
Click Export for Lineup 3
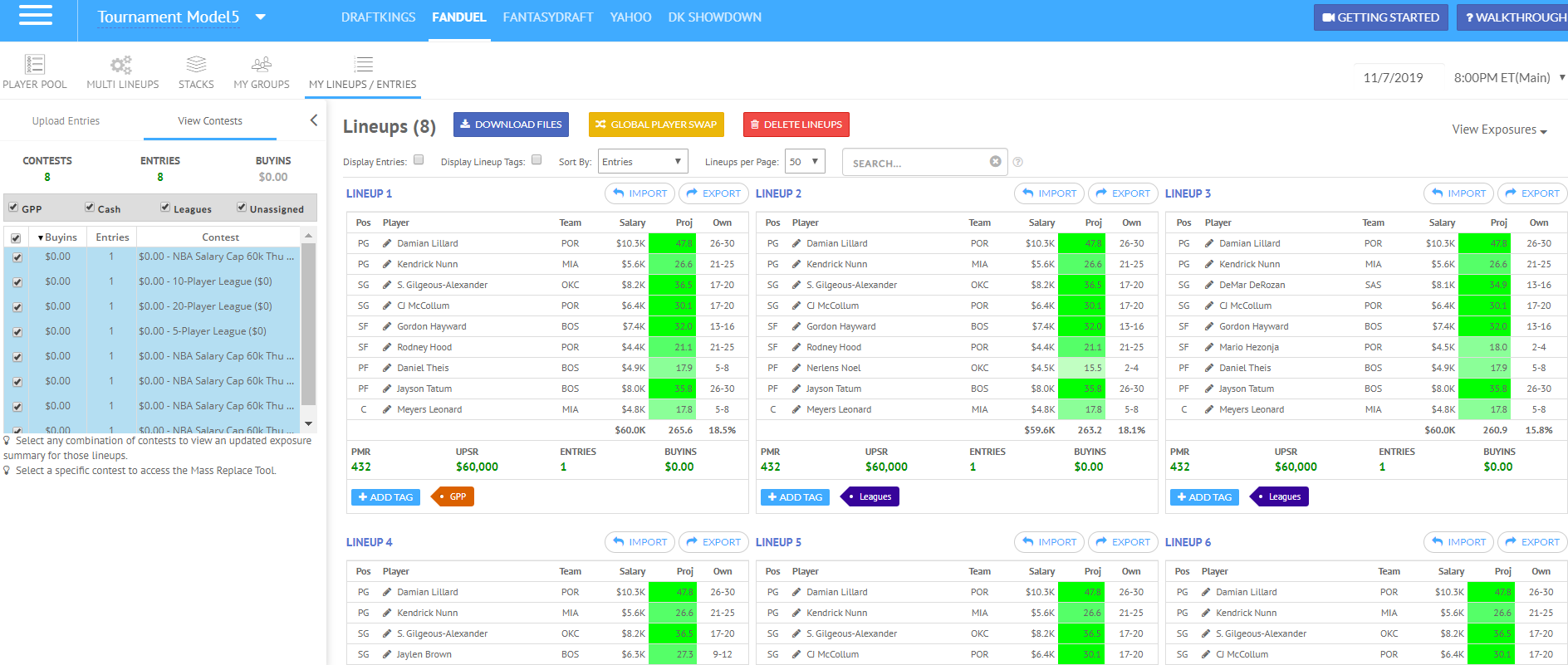tap(1532, 193)
